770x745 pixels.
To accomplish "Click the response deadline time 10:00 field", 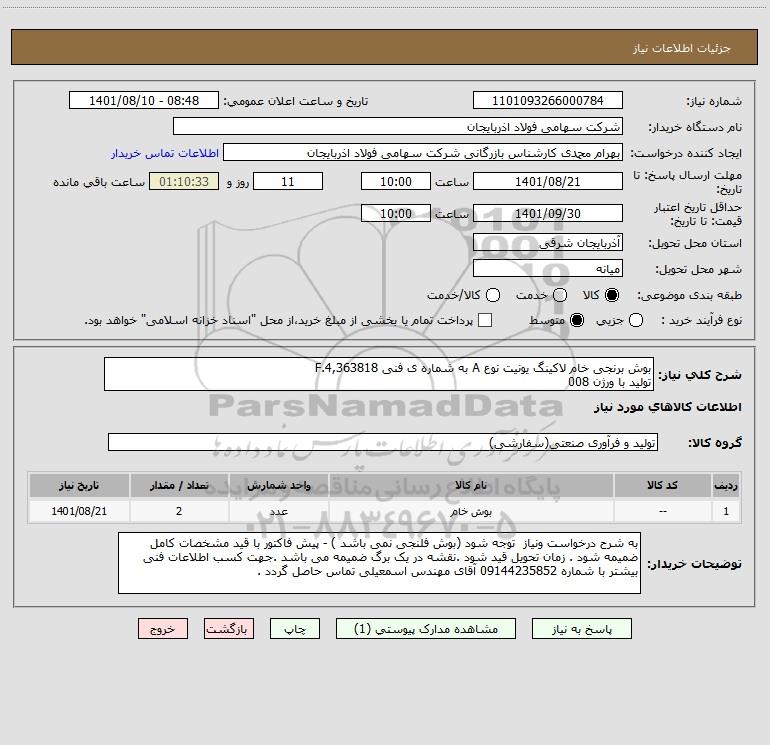I will pyautogui.click(x=396, y=181).
